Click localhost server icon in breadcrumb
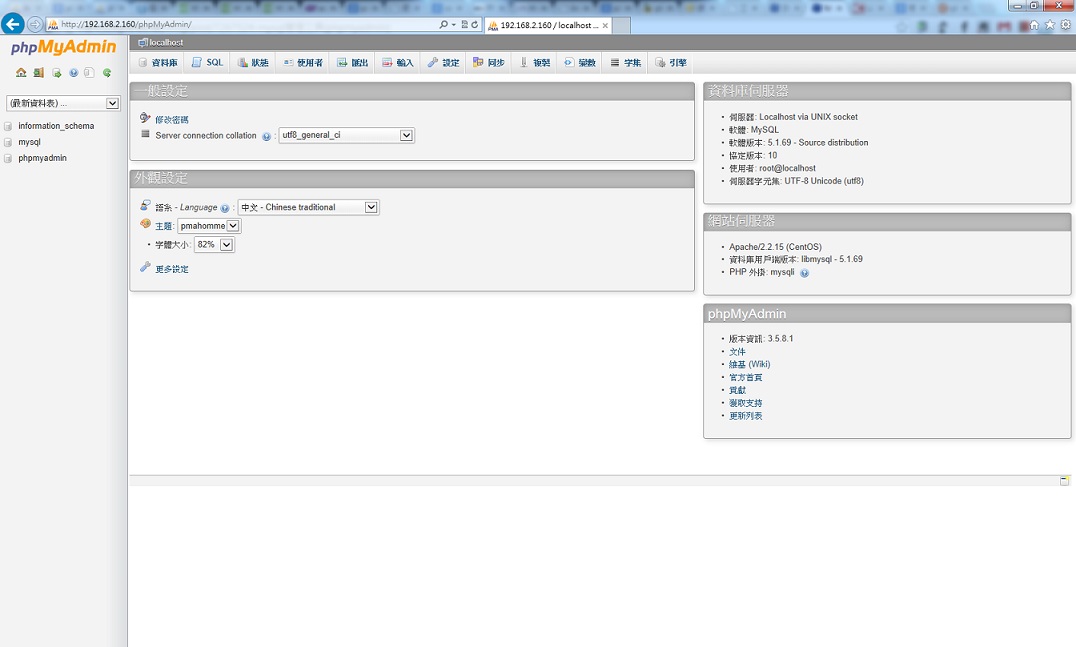1076x647 pixels. click(x=143, y=43)
